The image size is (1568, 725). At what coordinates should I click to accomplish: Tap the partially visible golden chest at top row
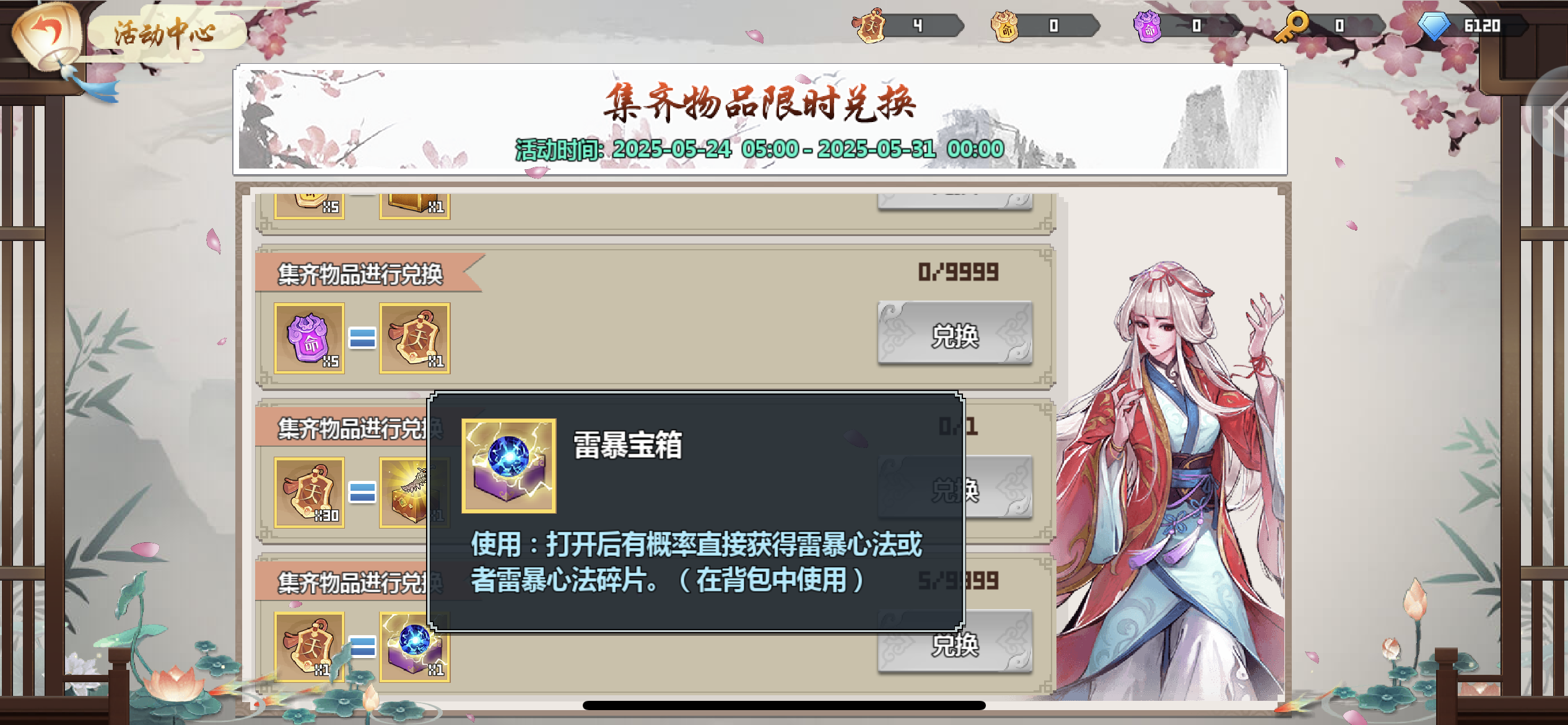(415, 206)
